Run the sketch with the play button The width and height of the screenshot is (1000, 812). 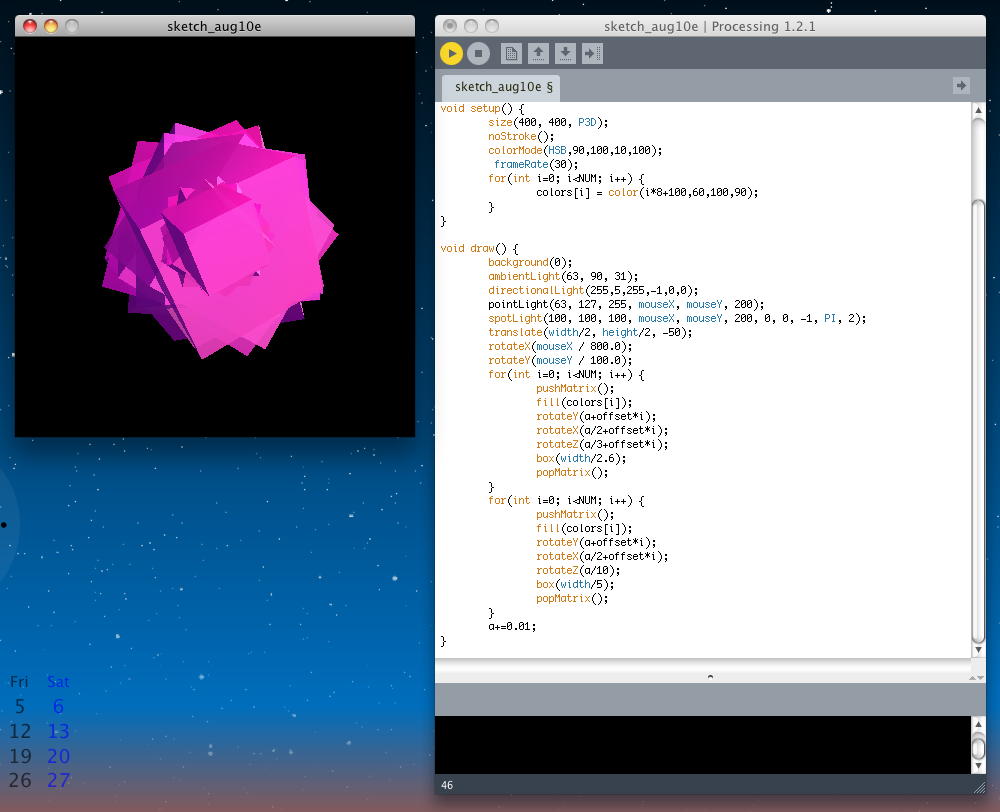[451, 54]
